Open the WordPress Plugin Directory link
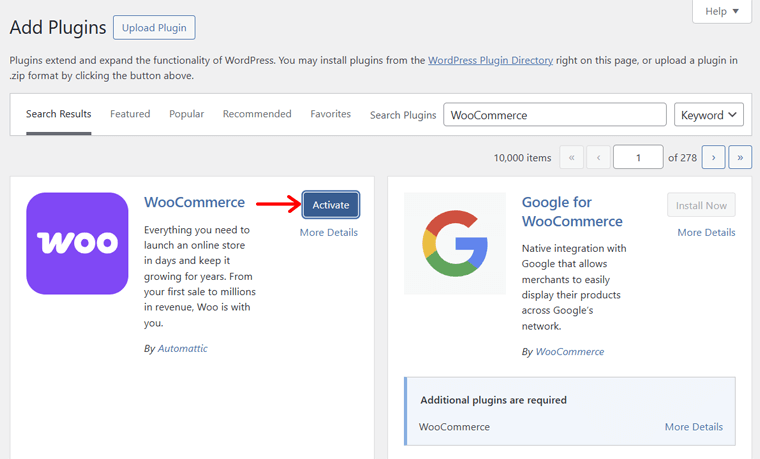Image resolution: width=760 pixels, height=459 pixels. pos(490,60)
